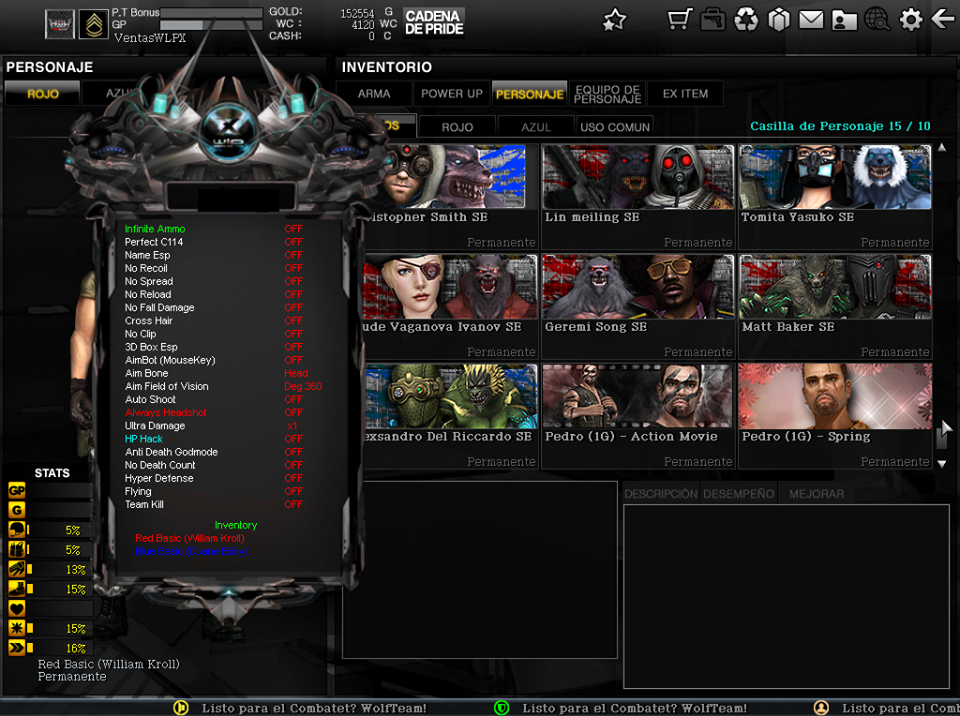Image resolution: width=960 pixels, height=716 pixels.
Task: Switch to POWER UP tab
Action: point(451,94)
